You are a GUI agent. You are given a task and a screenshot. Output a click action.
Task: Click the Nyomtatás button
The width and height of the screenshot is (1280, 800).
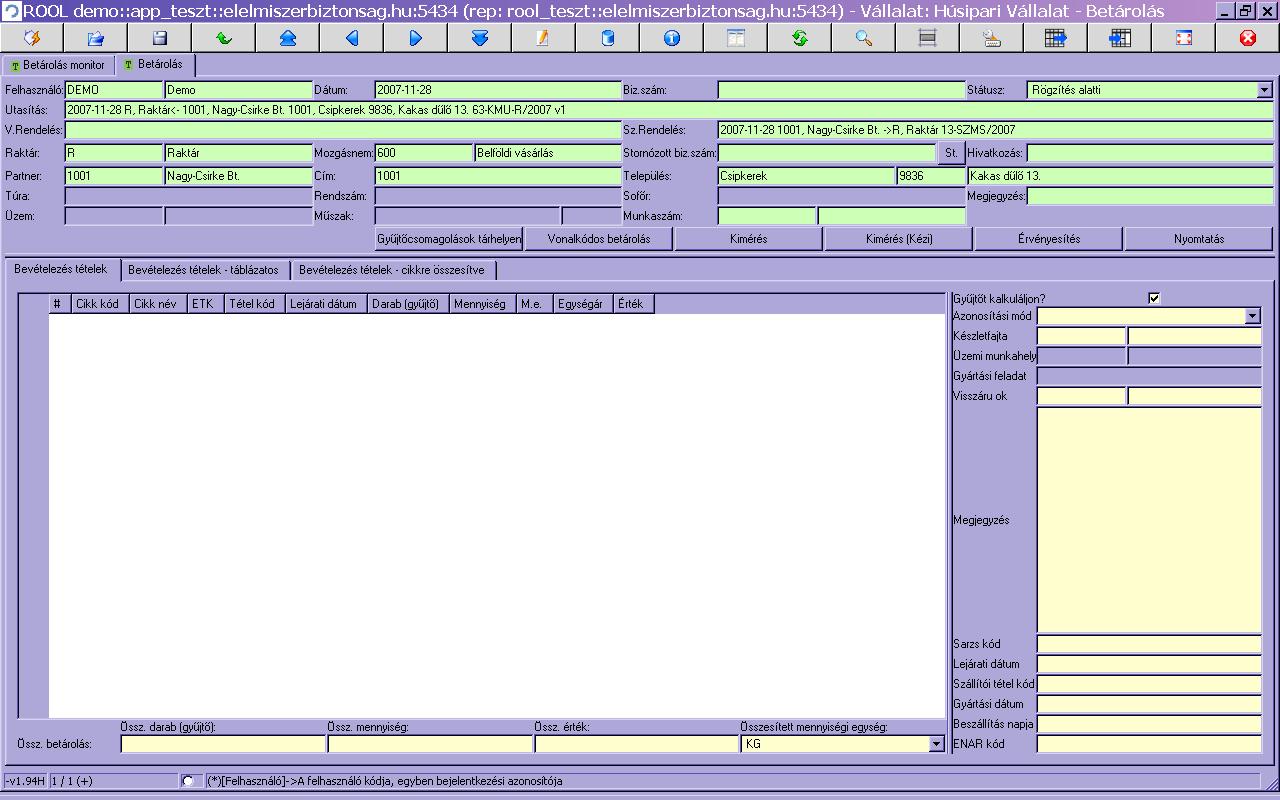[1198, 239]
